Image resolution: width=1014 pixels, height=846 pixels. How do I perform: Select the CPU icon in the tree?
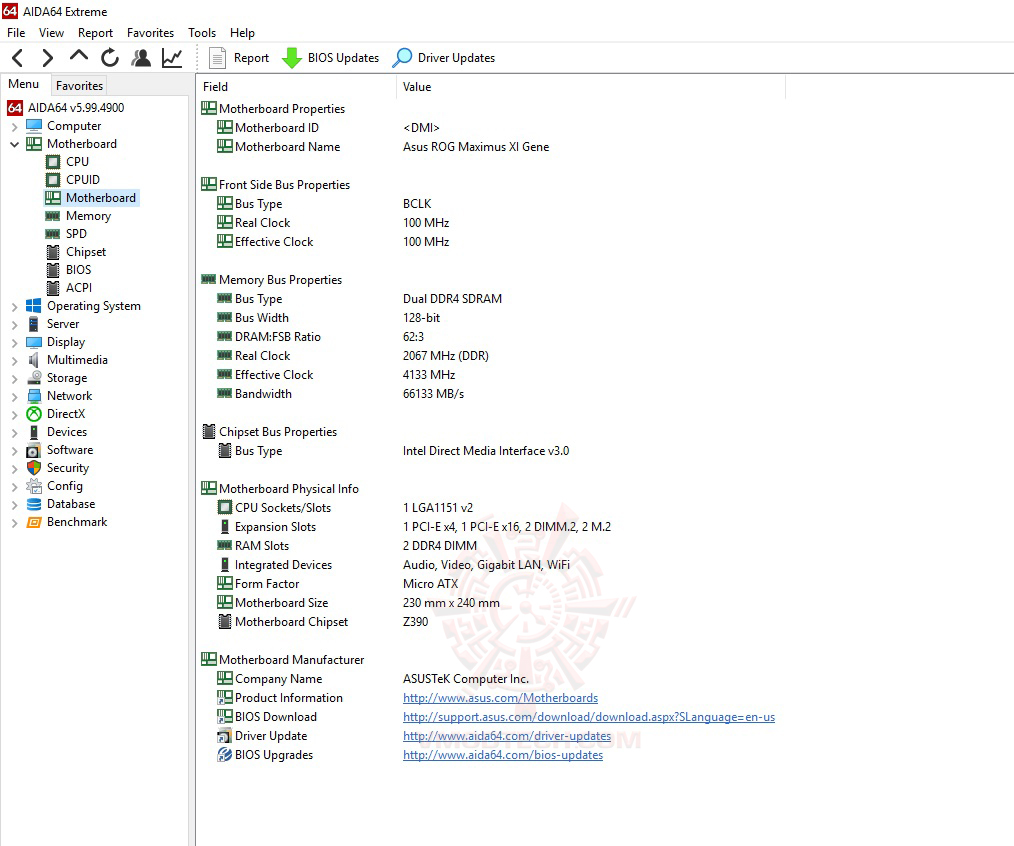[x=53, y=162]
